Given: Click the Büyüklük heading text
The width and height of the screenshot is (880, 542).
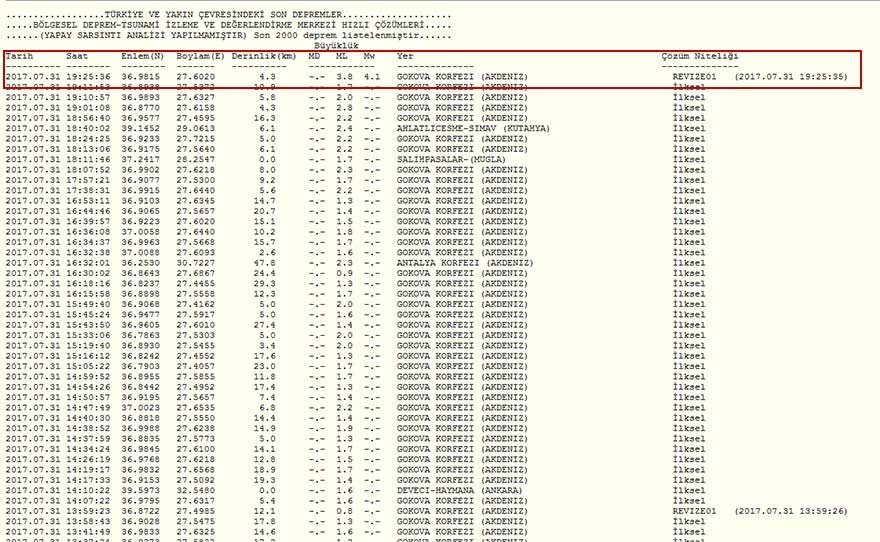Looking at the screenshot, I should click(x=336, y=47).
